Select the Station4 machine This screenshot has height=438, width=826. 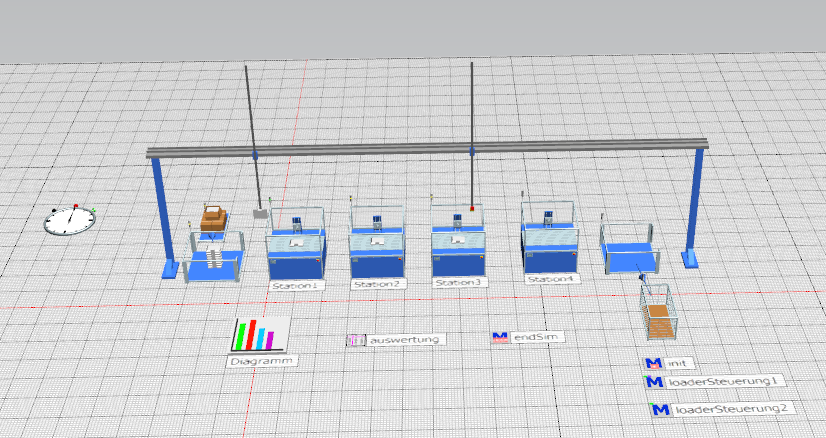(550, 243)
